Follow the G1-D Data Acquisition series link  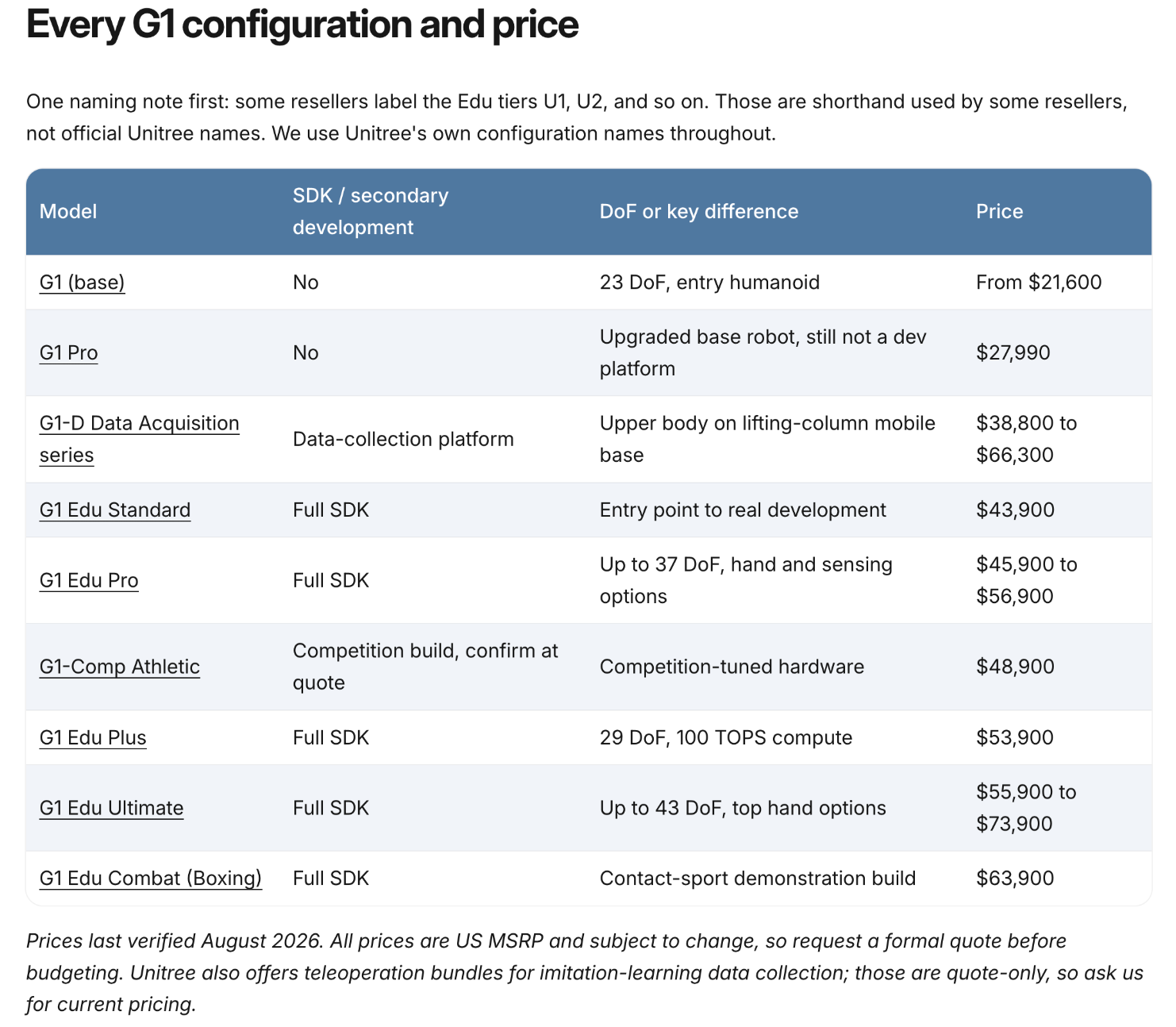[140, 439]
